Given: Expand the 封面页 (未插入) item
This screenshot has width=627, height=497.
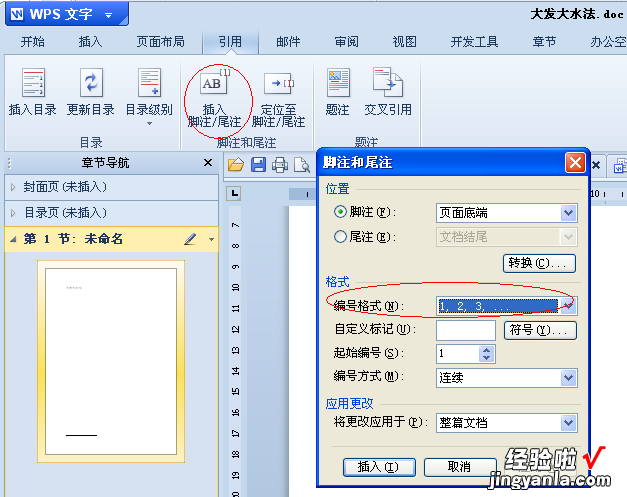Looking at the screenshot, I should click(13, 187).
